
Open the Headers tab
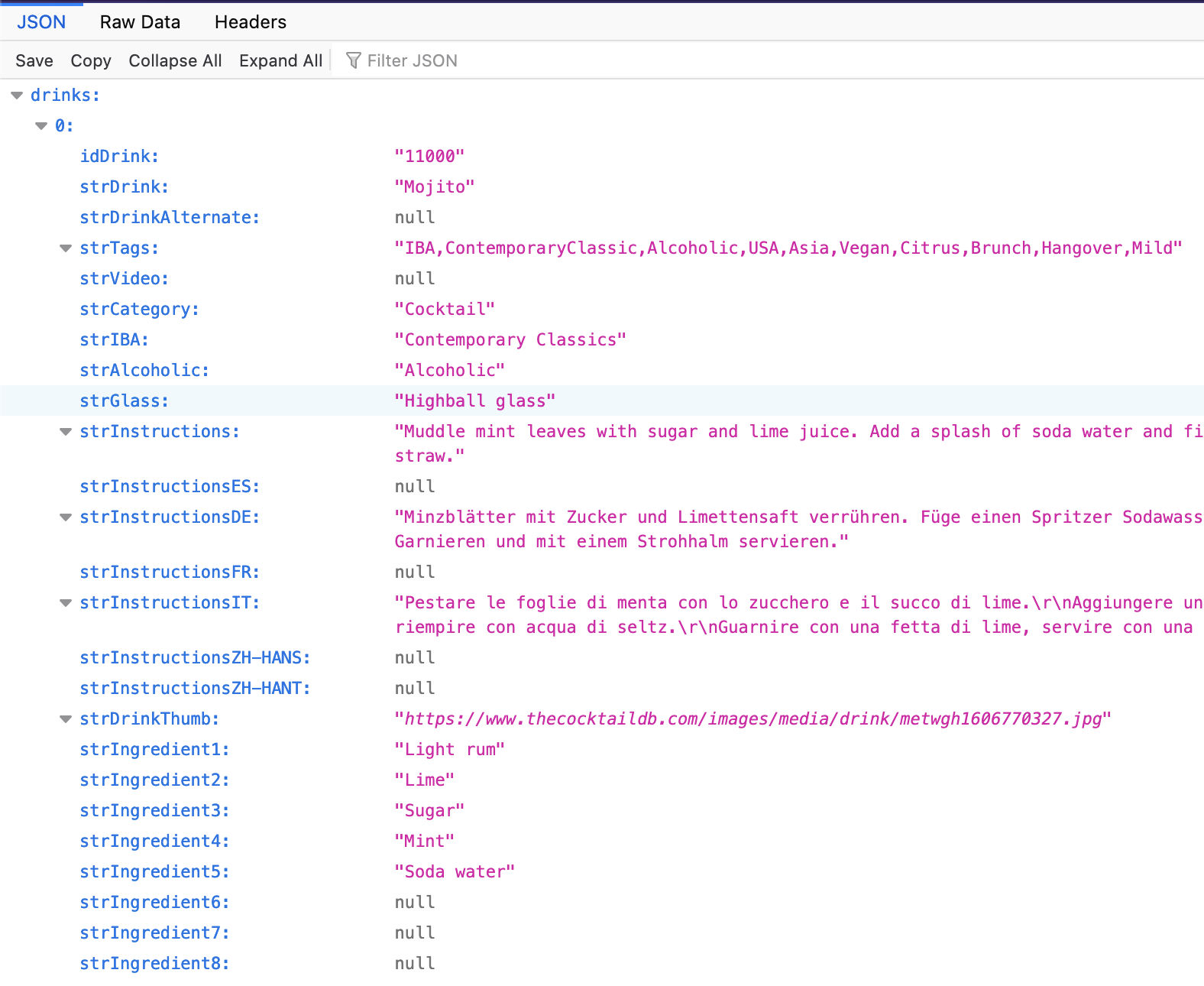click(251, 22)
